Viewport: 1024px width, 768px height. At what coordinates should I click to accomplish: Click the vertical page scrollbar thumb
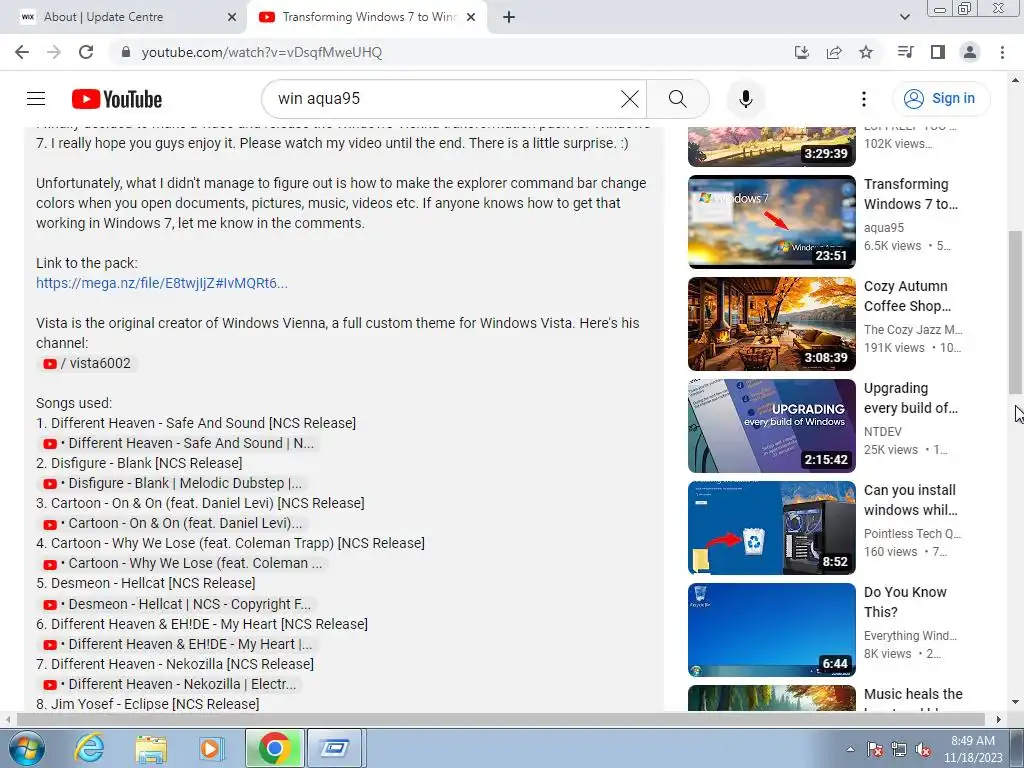pos(1015,312)
